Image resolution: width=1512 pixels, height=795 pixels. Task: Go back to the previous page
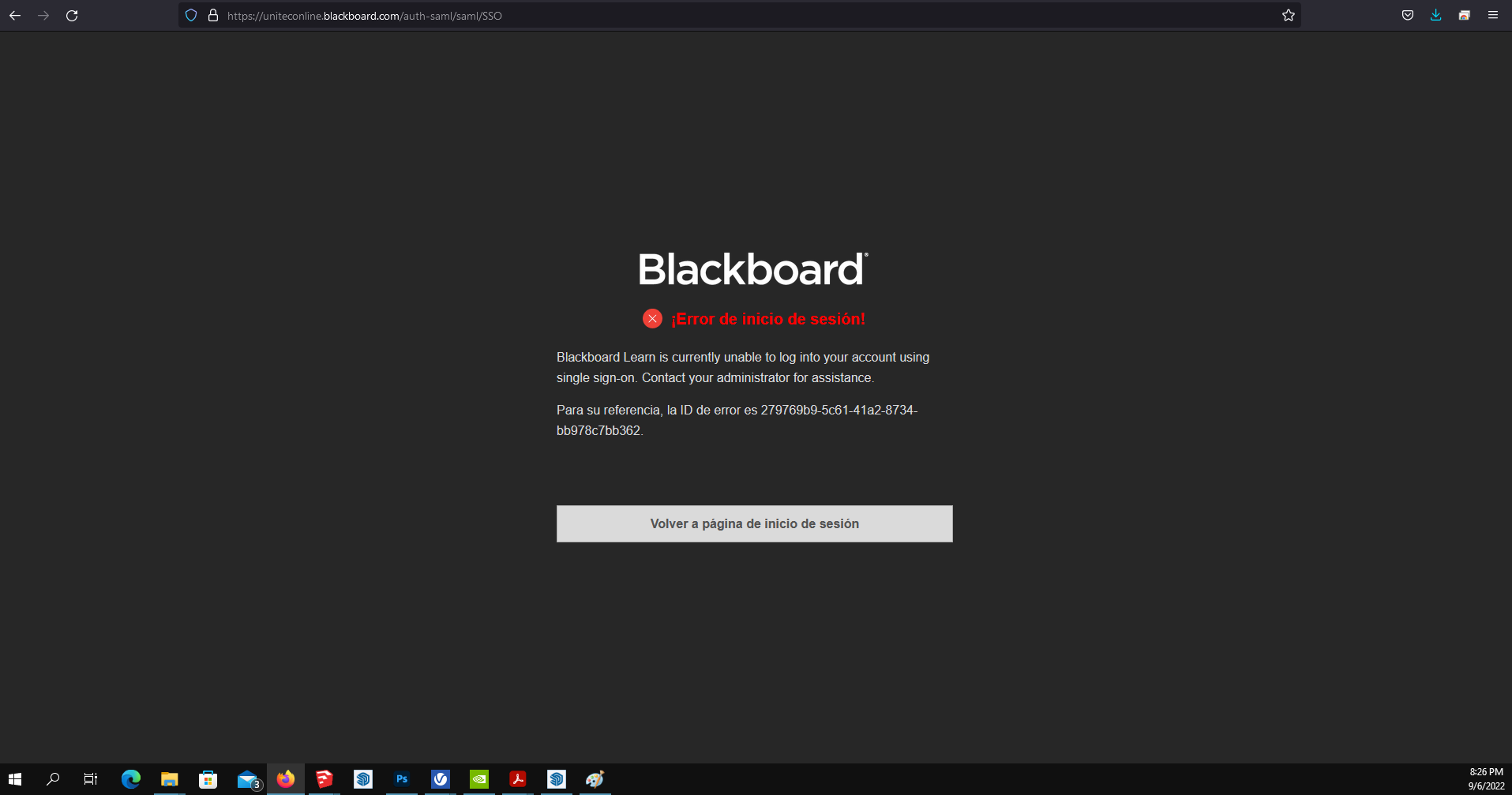(15, 15)
